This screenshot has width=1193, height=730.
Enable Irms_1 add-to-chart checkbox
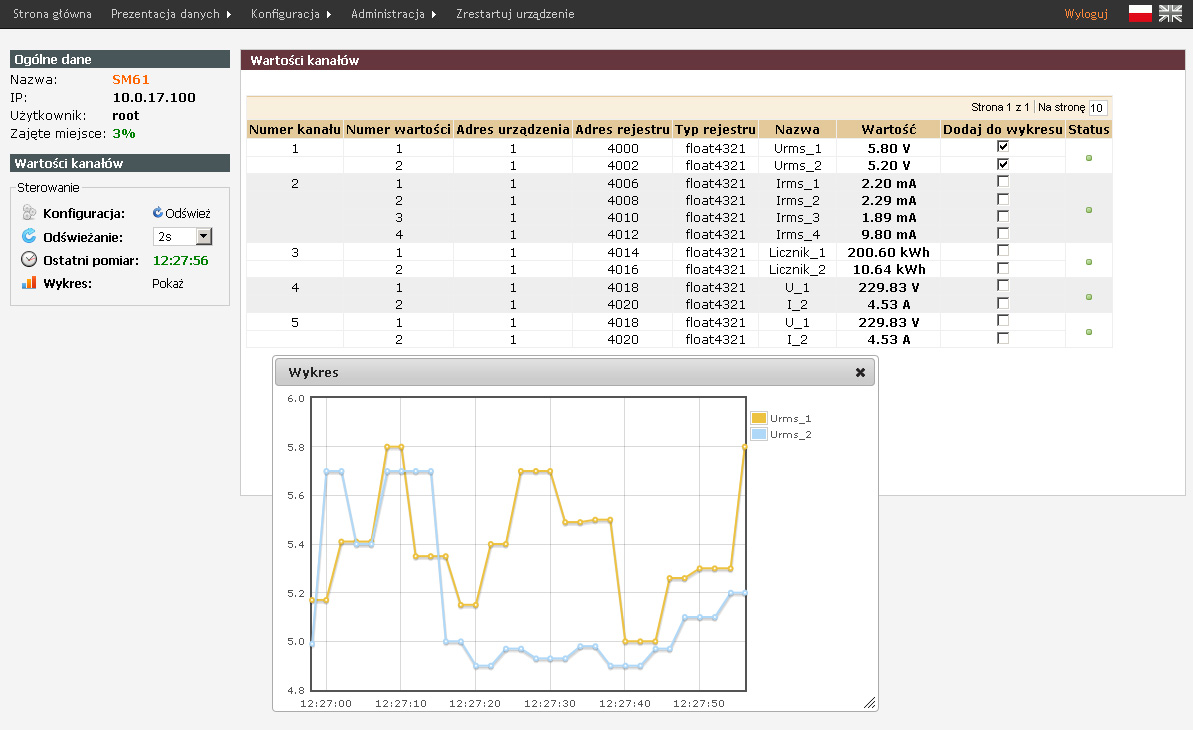click(x=1003, y=182)
